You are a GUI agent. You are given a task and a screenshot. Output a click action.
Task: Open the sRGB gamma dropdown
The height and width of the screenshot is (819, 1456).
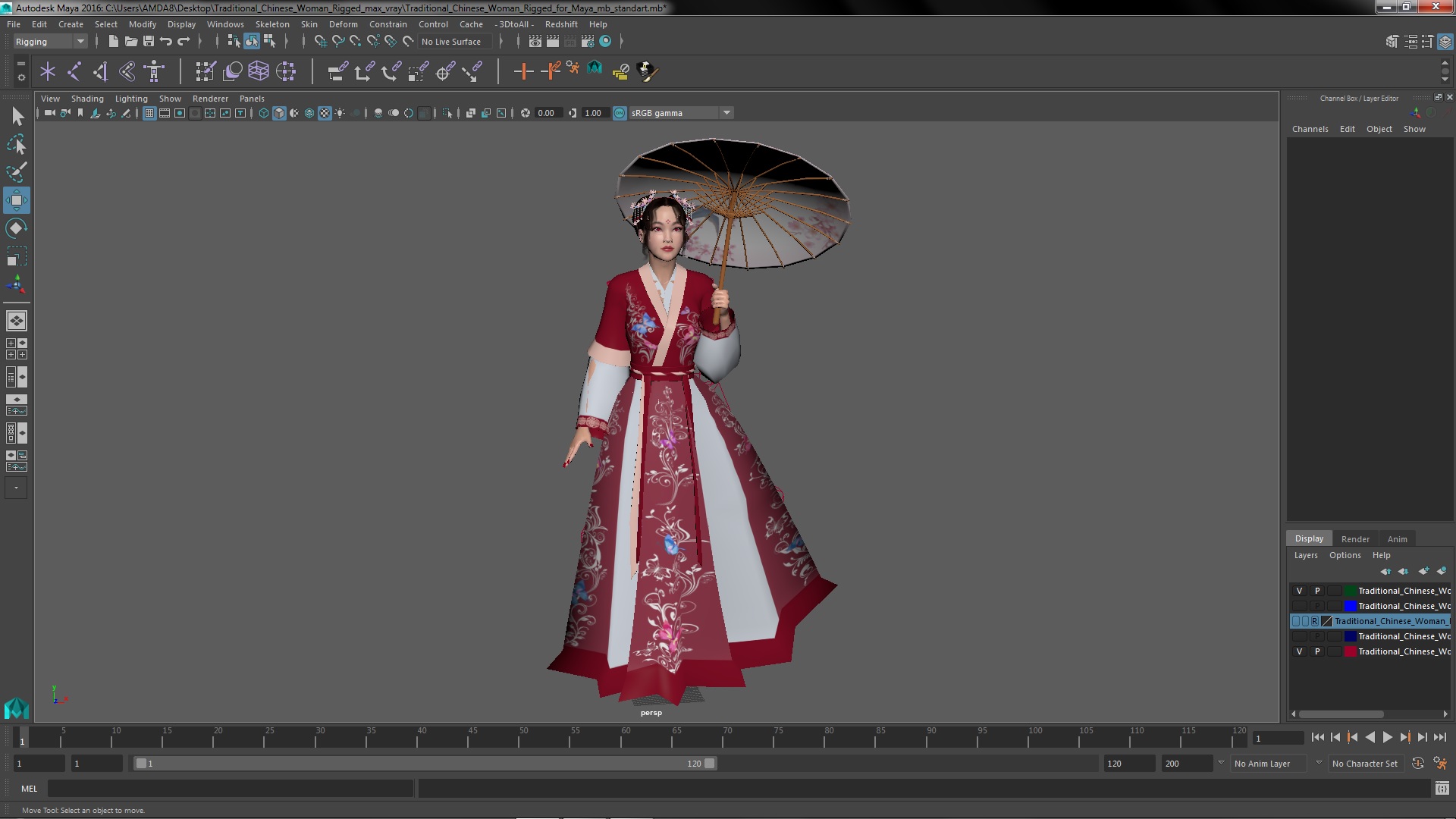pos(726,113)
